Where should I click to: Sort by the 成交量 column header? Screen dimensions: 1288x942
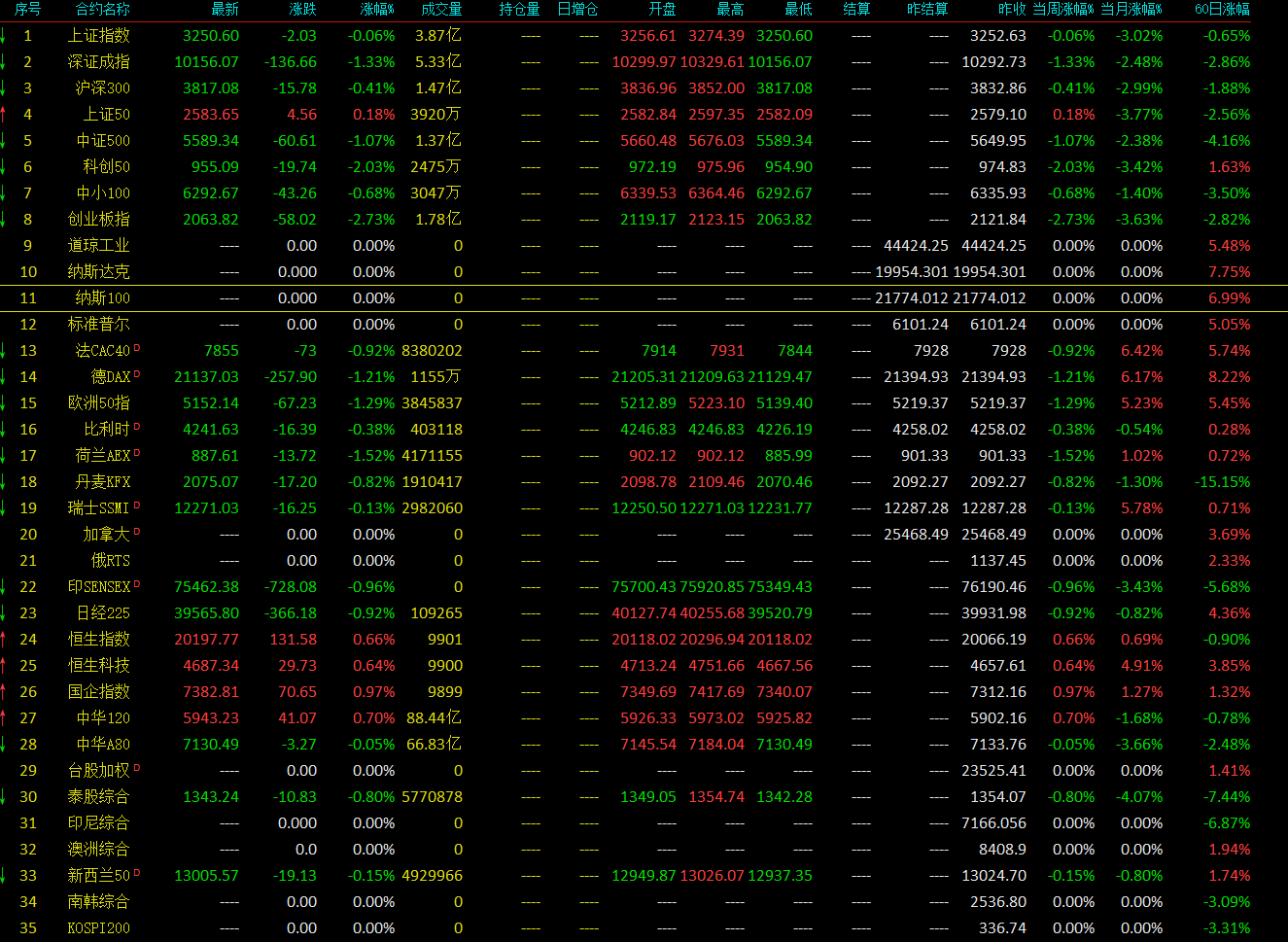441,10
